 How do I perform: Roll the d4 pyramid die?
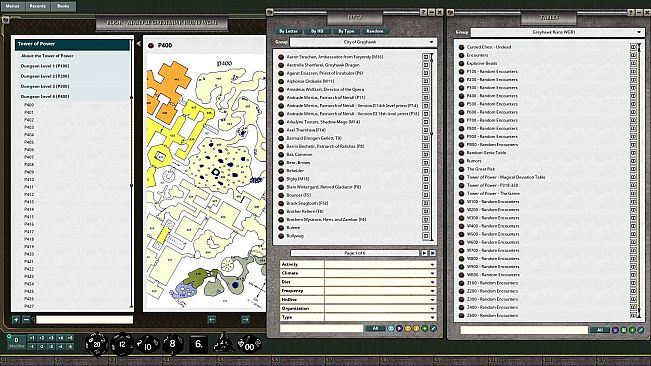click(223, 343)
